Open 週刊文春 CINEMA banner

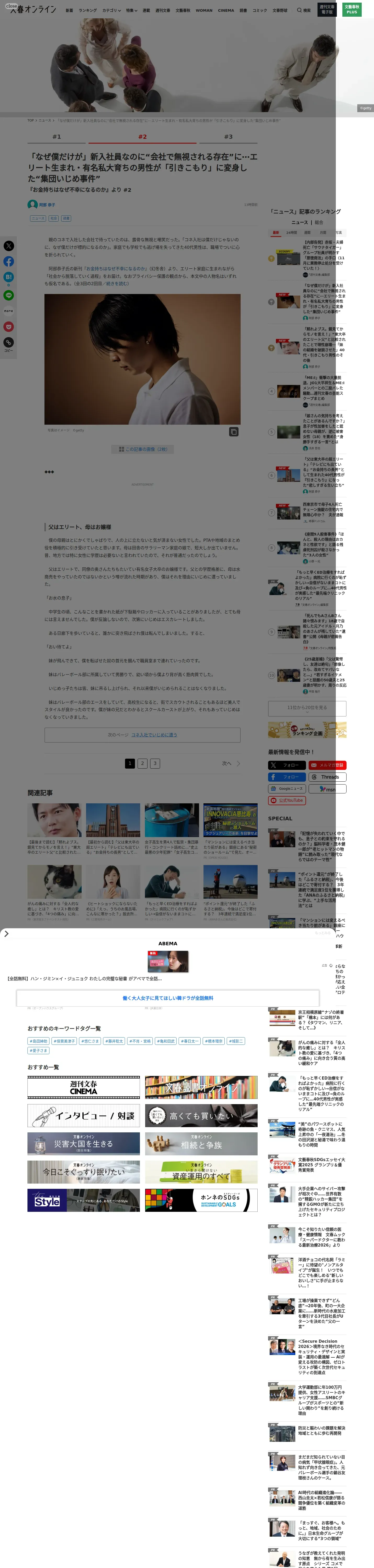[x=83, y=1088]
